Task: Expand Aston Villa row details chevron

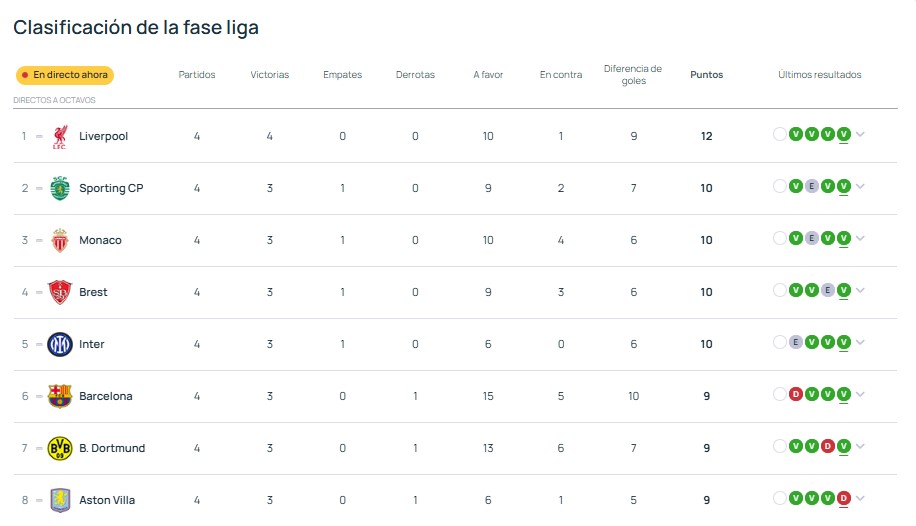Action: 861,499
